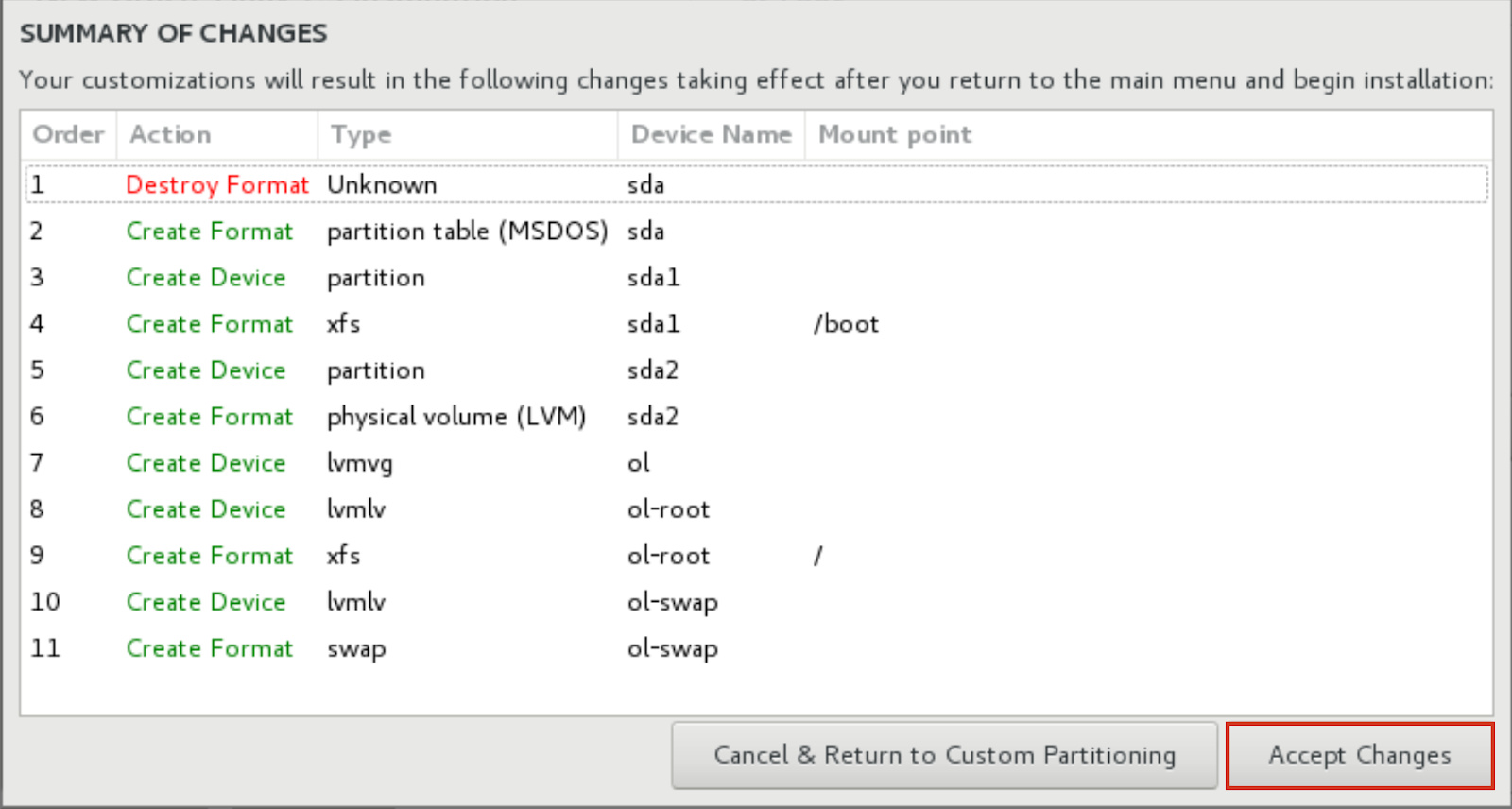
Task: Select the physical volume (LVM) row
Action: point(757,416)
